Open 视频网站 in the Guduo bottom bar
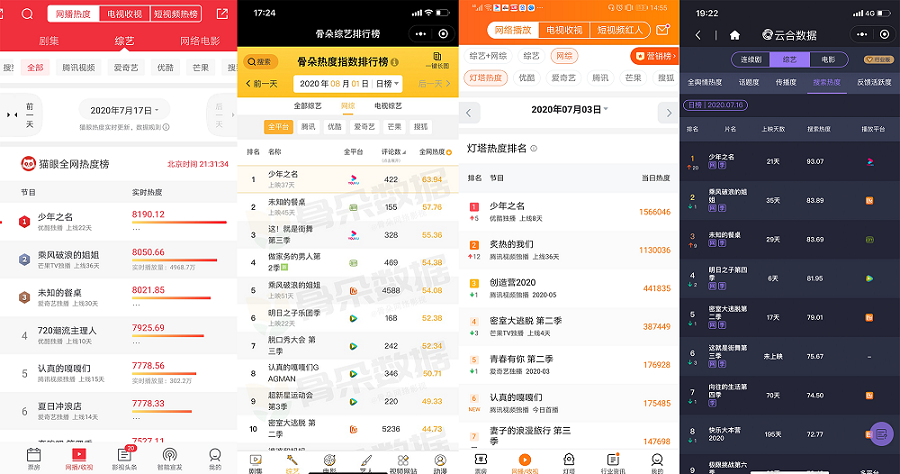Screen dimensions: 900x474 click(x=403, y=464)
